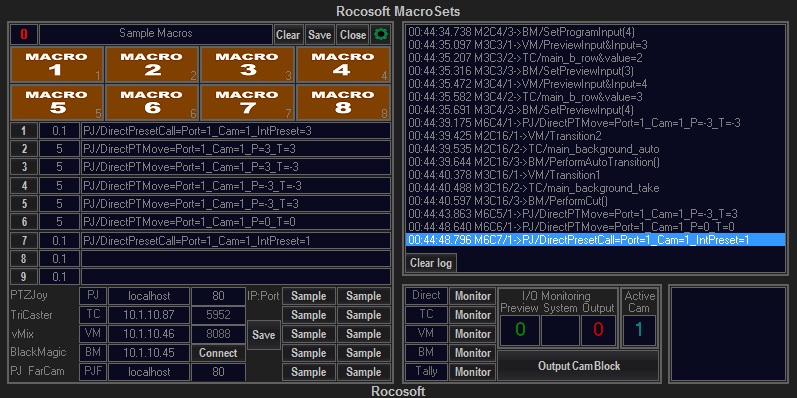Save the IP and port settings
Screen dimensions: 797x398
click(264, 334)
